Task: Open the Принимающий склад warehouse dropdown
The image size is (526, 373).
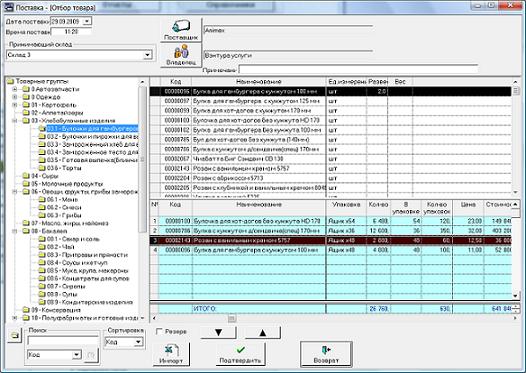Action: pos(148,55)
